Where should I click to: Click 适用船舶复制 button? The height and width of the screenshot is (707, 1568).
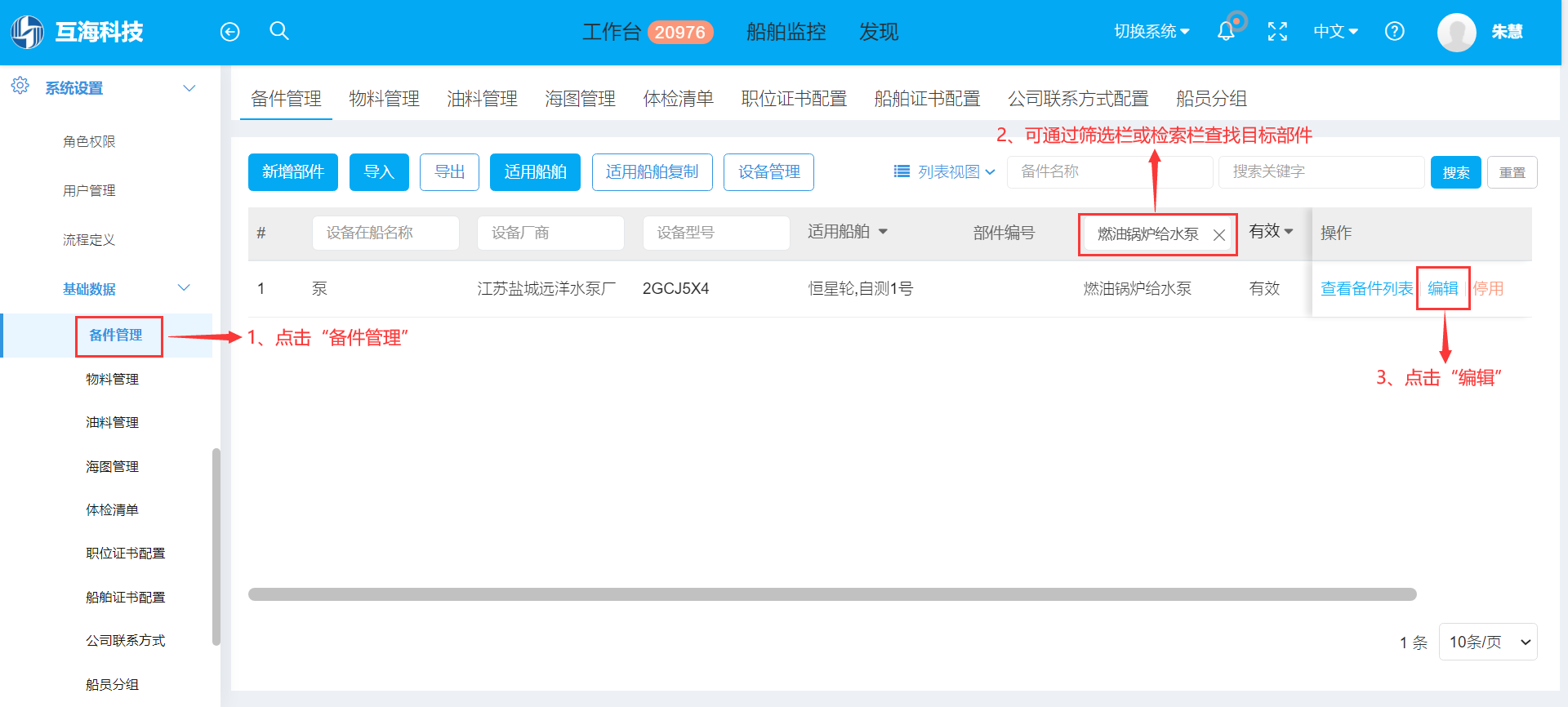pyautogui.click(x=653, y=172)
